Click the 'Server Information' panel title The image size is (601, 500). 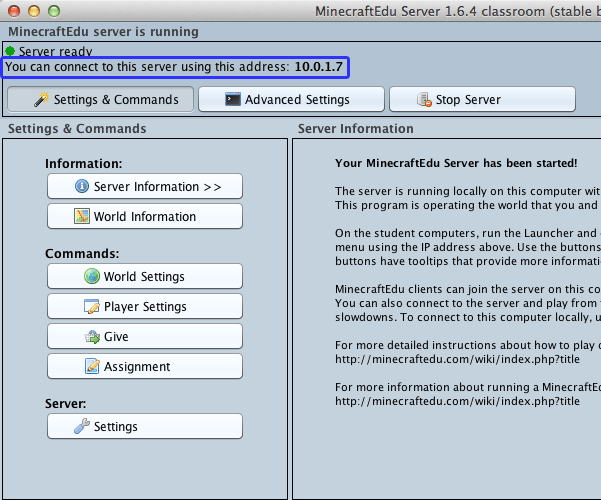356,129
